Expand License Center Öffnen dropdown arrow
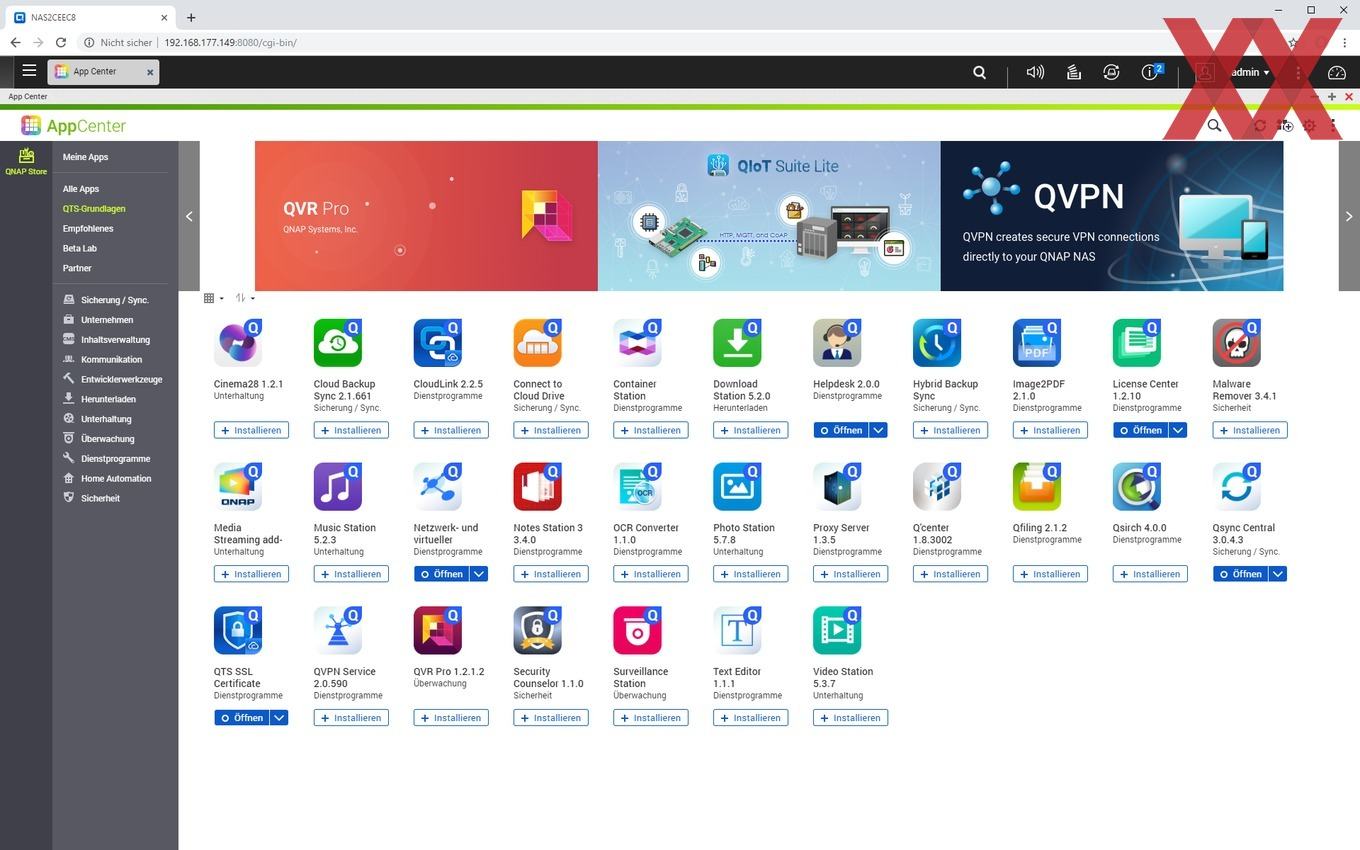Viewport: 1360px width, 850px height. [x=1178, y=430]
